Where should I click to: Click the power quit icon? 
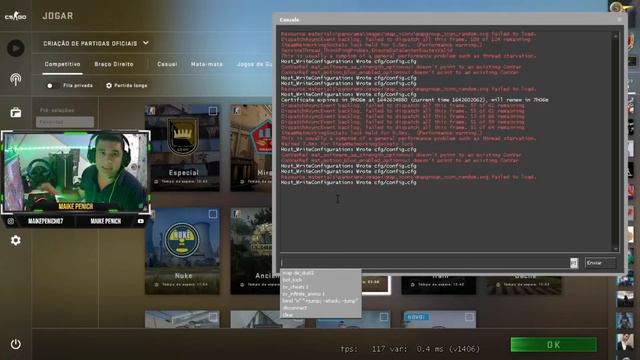click(x=16, y=344)
